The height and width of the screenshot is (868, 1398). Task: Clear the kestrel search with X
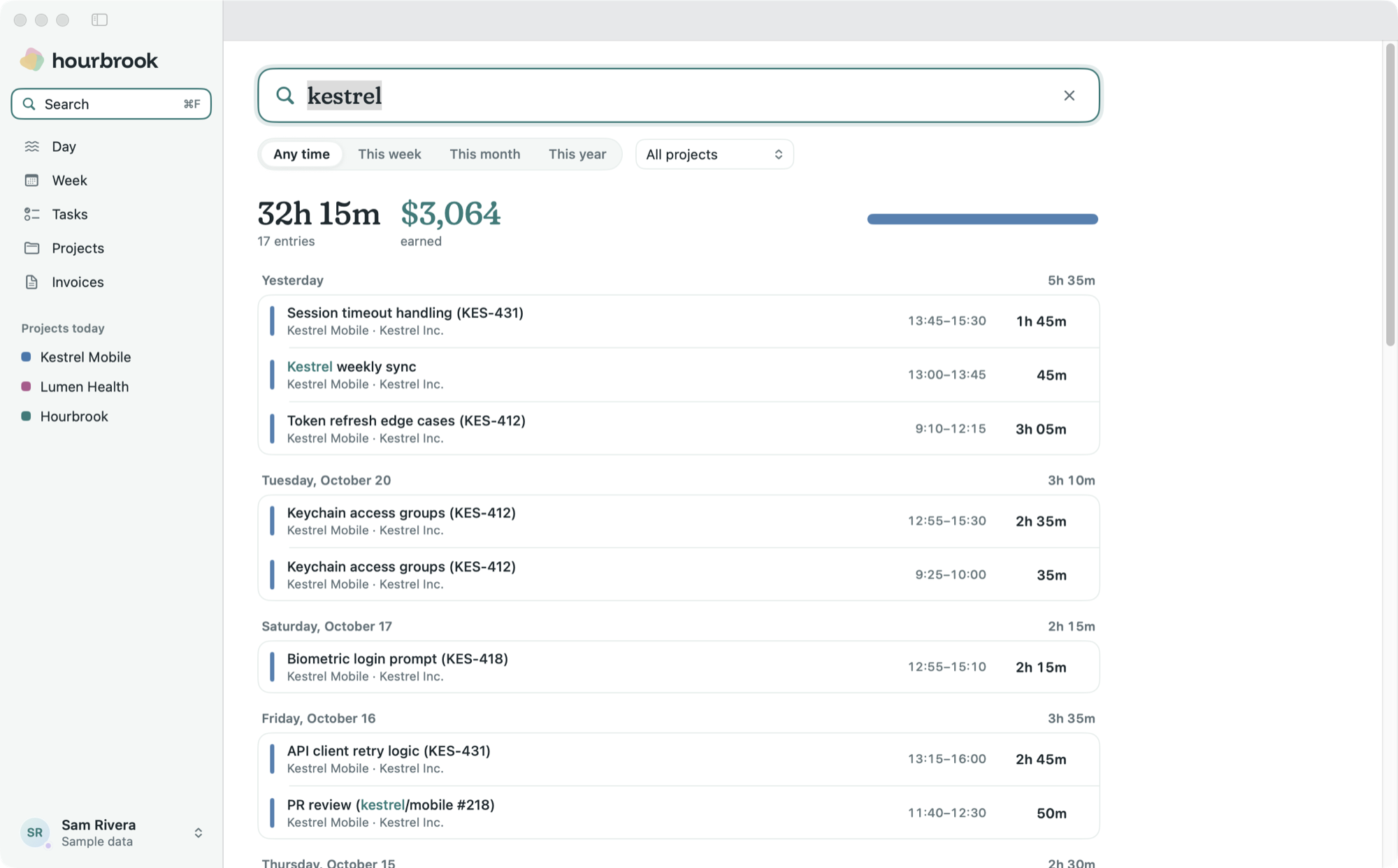[x=1069, y=95]
